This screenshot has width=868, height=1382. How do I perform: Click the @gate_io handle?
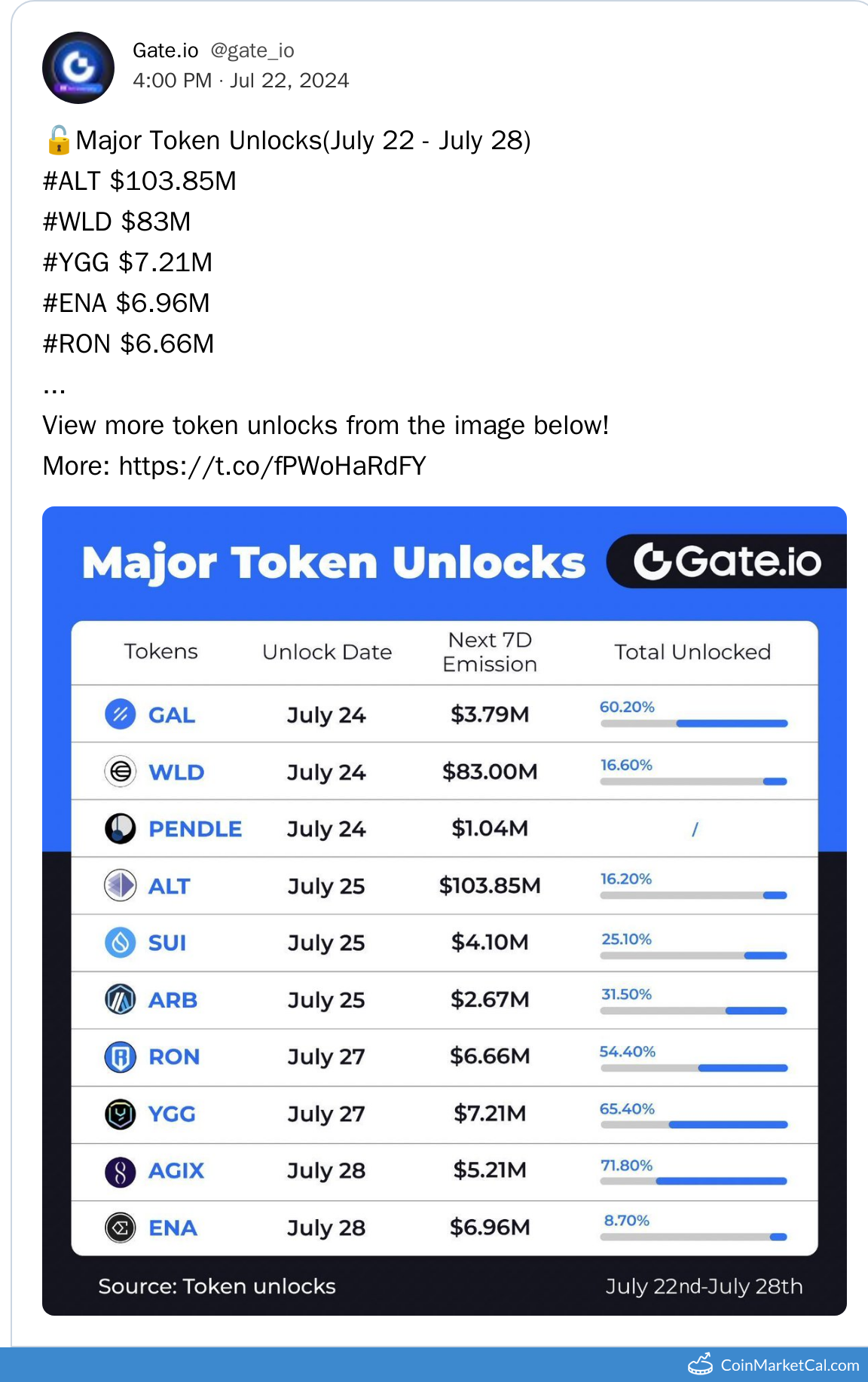pos(252,50)
